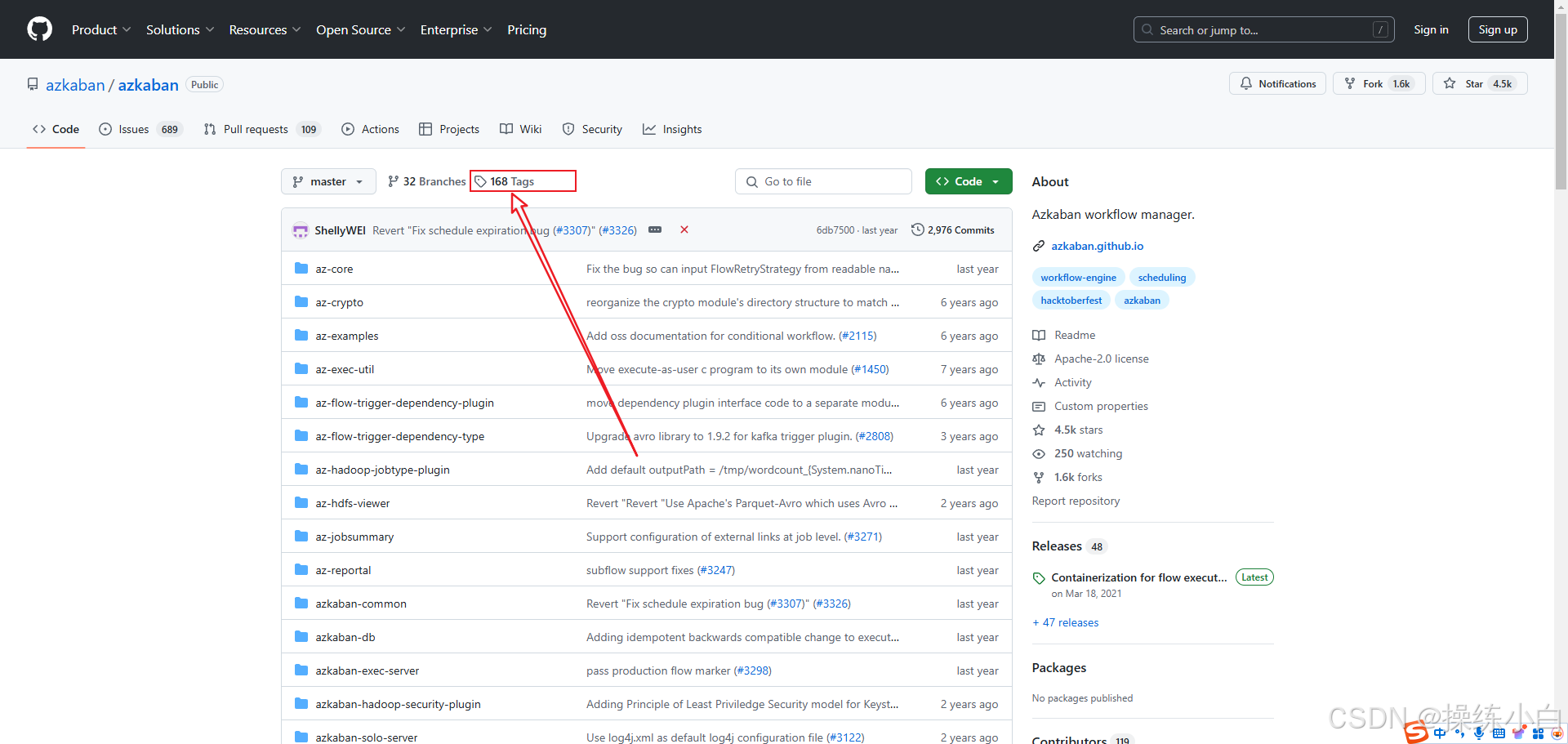Expand the Open Source menu
The height and width of the screenshot is (744, 1568).
click(361, 29)
